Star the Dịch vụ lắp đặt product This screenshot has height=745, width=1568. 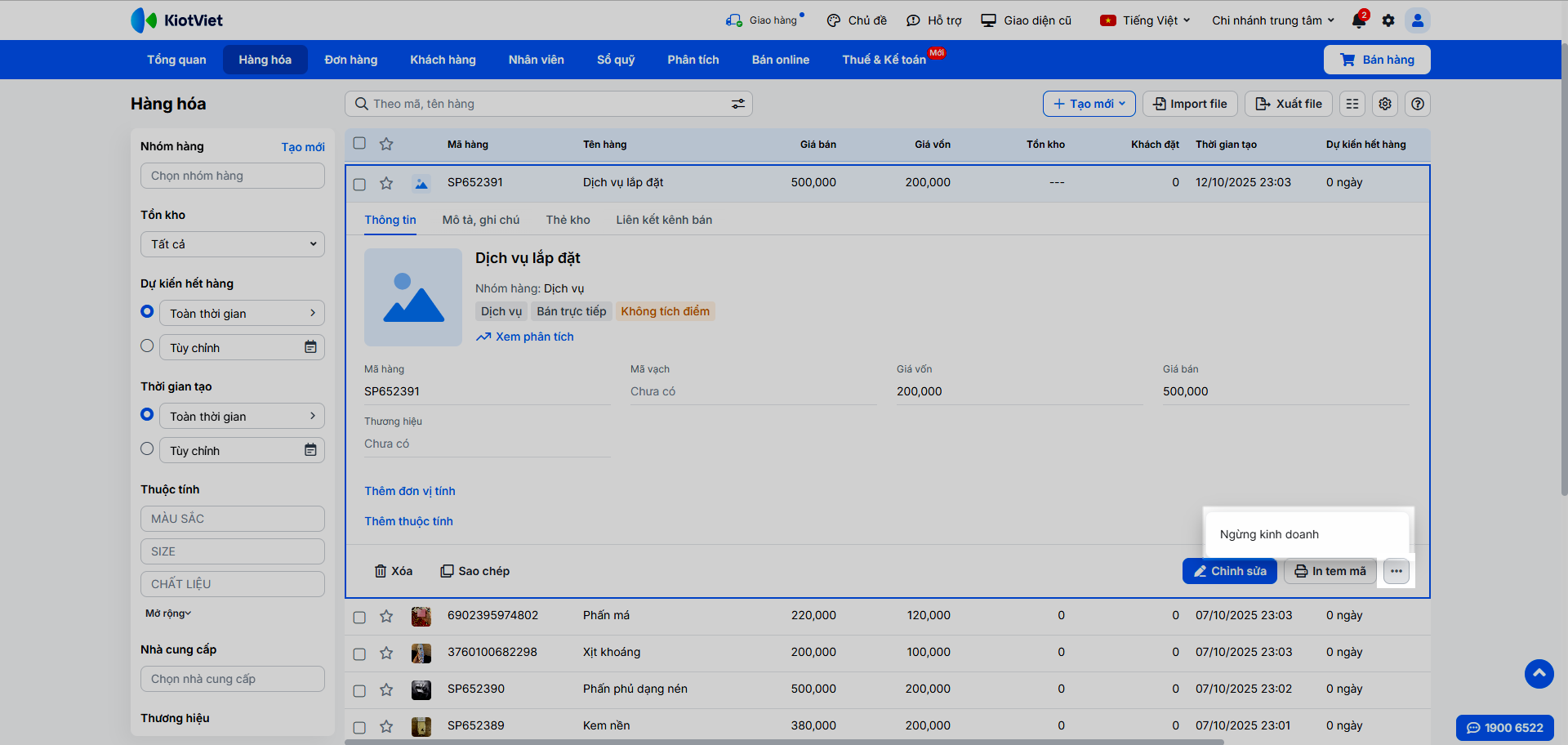click(386, 183)
